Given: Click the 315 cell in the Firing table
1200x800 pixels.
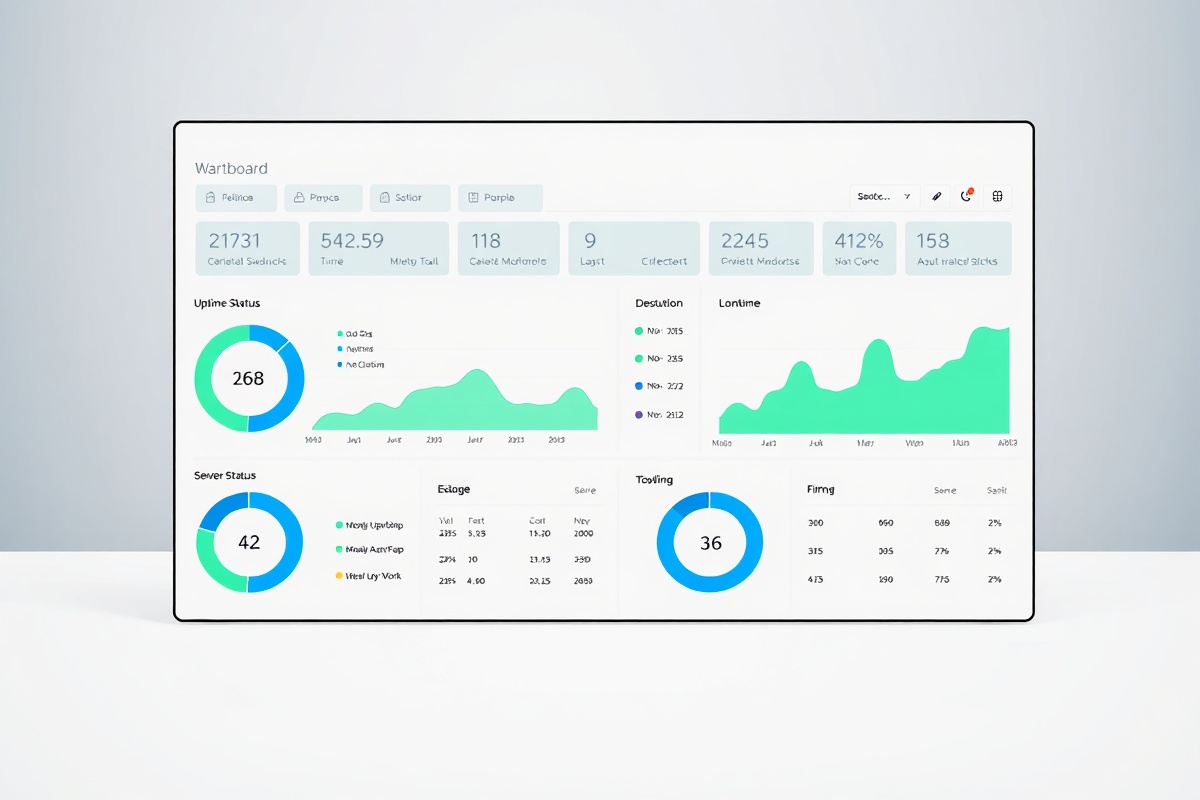Looking at the screenshot, I should (815, 551).
